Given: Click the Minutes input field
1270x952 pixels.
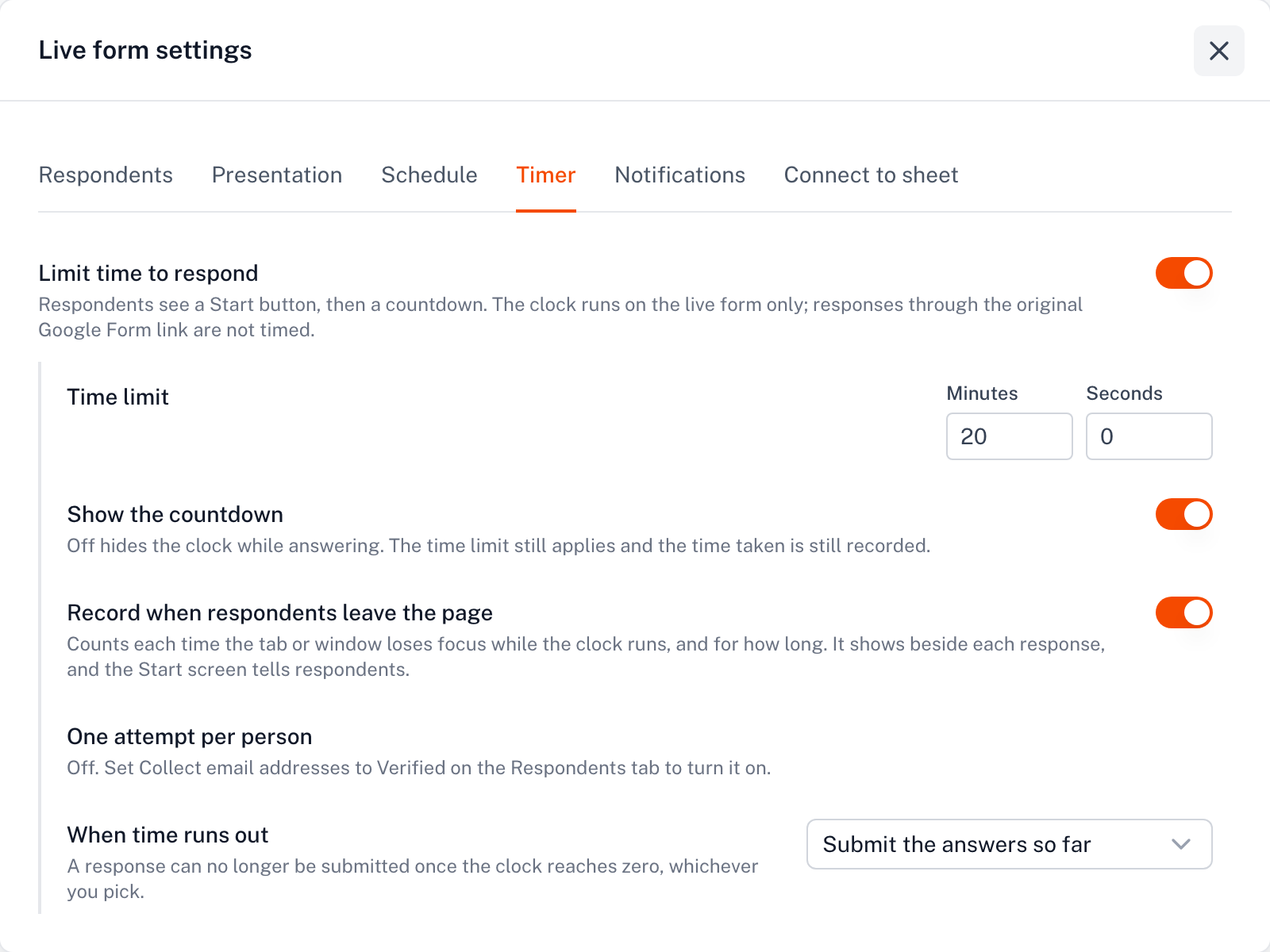Looking at the screenshot, I should point(1010,436).
